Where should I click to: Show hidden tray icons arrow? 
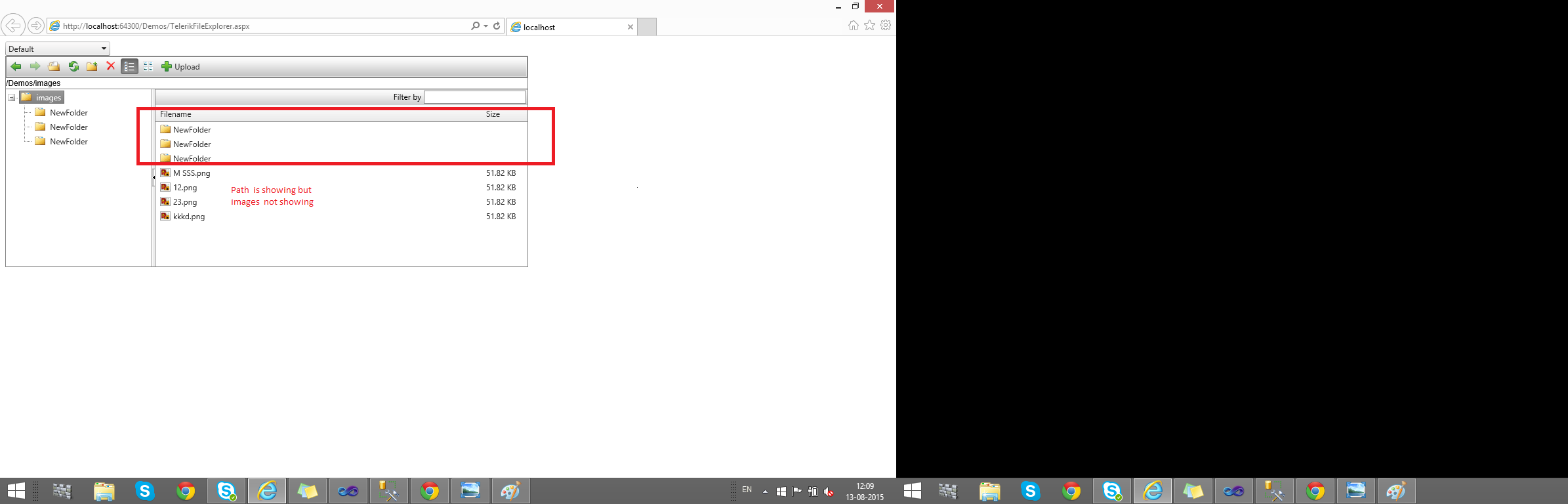(765, 491)
